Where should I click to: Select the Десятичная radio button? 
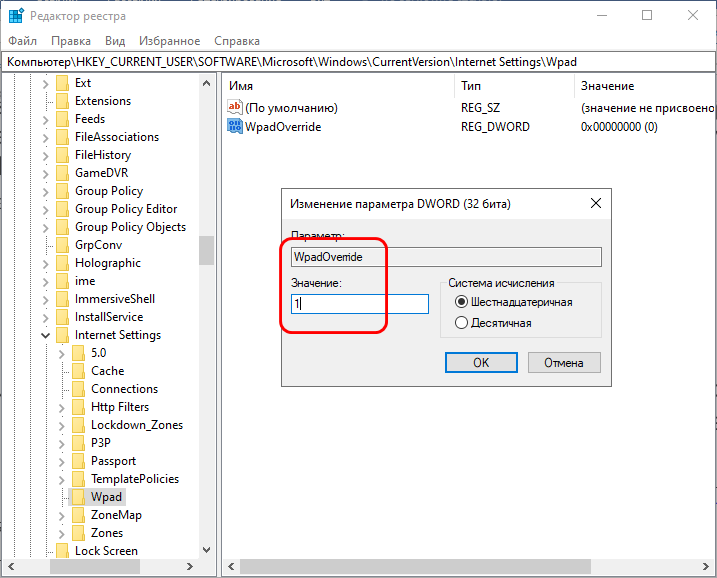461,323
